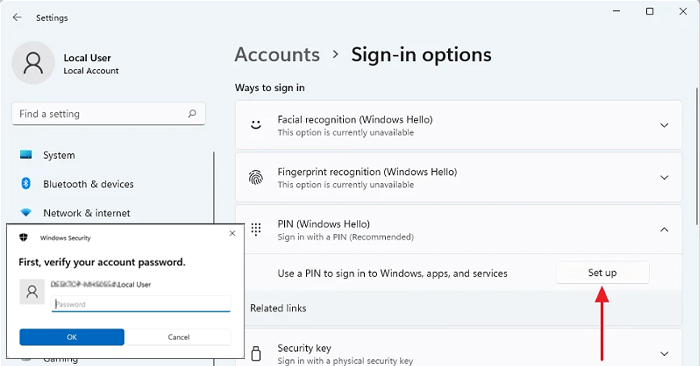Expand the Facial recognition (Windows Hello) chevron

point(664,125)
